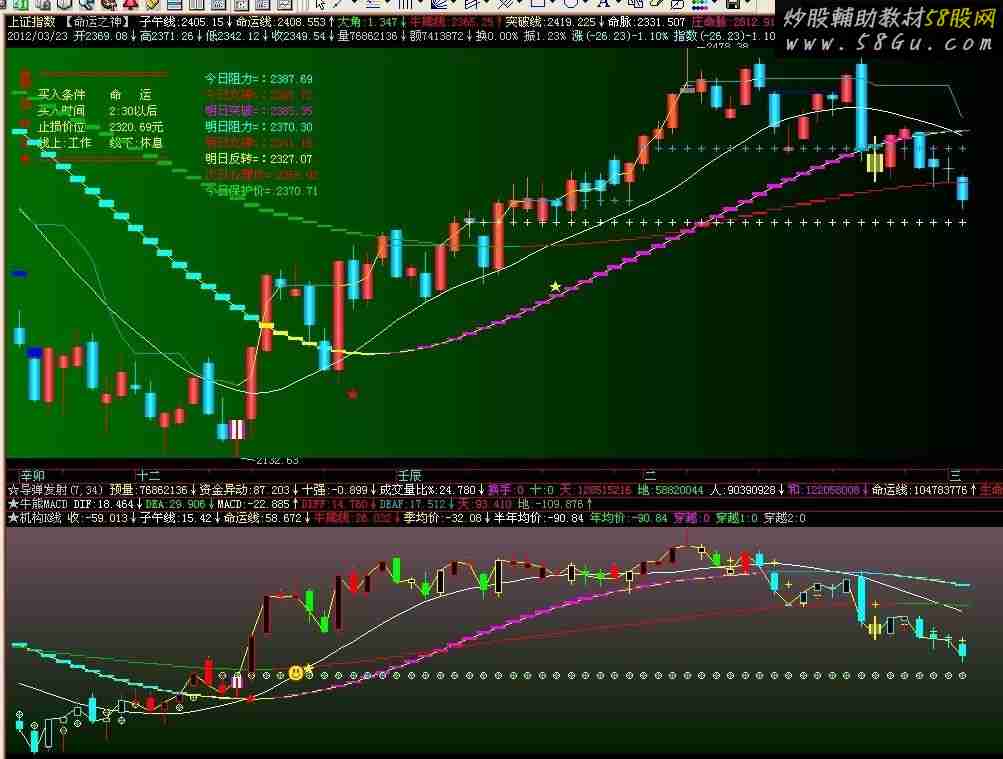The height and width of the screenshot is (759, 1003).
Task: Click the 季均价:-32.08 value
Action: pyautogui.click(x=443, y=518)
